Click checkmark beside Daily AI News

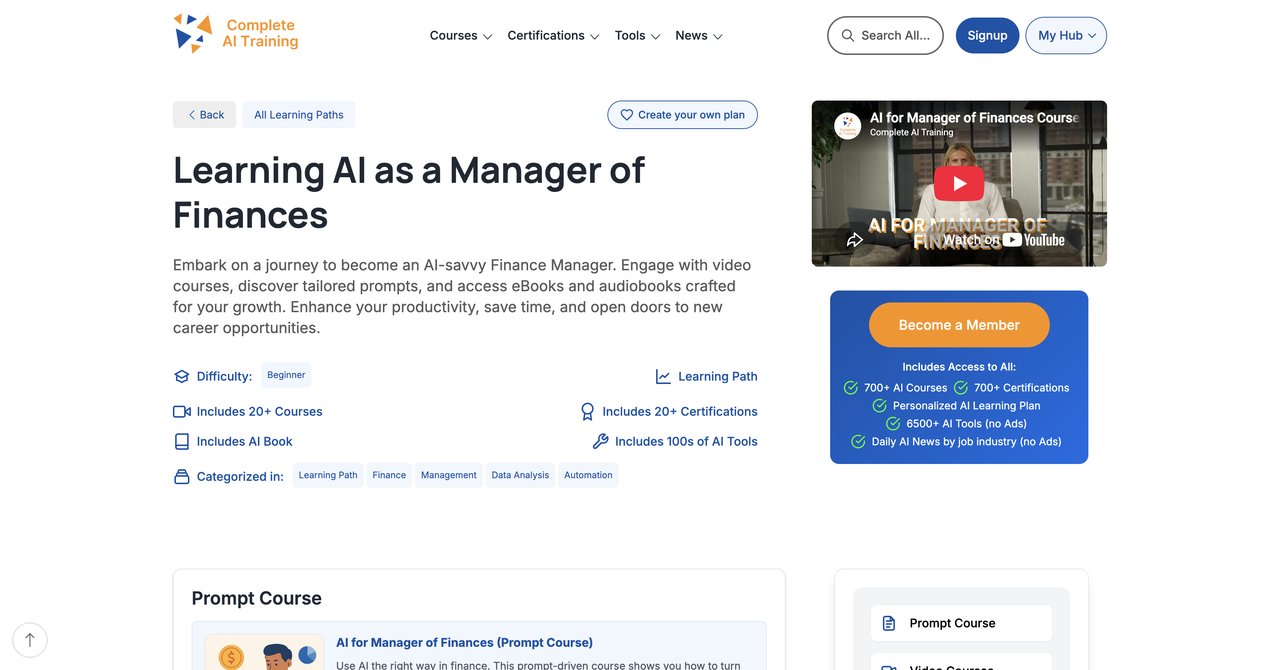pyautogui.click(x=858, y=442)
